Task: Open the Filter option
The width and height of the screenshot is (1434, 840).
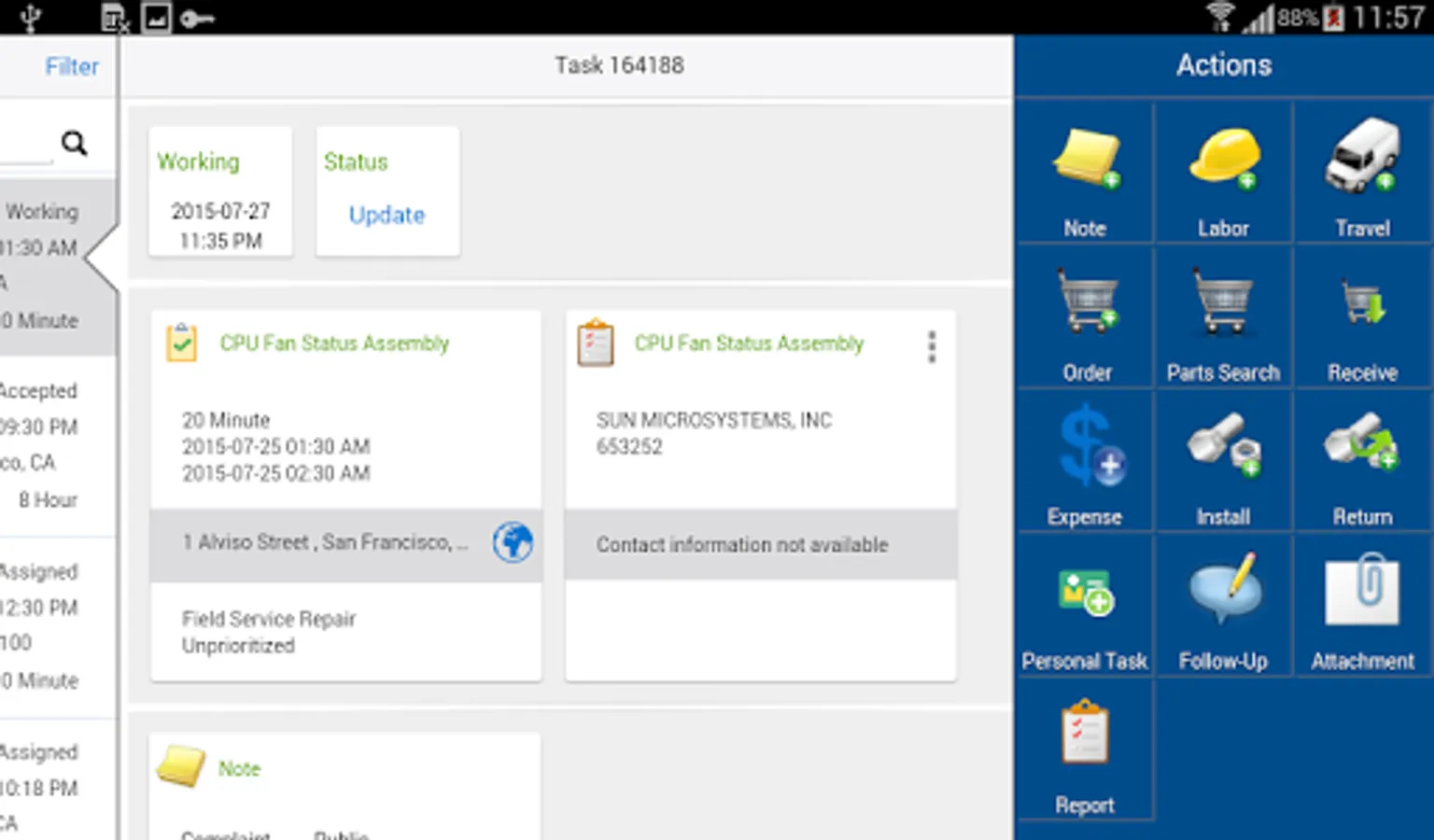Action: click(x=72, y=66)
